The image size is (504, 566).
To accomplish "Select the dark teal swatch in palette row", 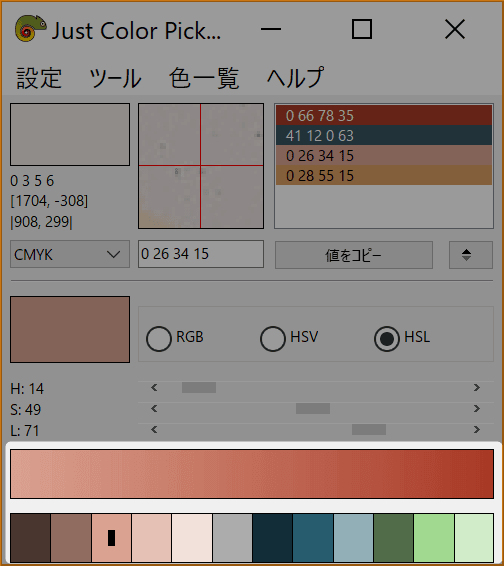I will pyautogui.click(x=273, y=537).
